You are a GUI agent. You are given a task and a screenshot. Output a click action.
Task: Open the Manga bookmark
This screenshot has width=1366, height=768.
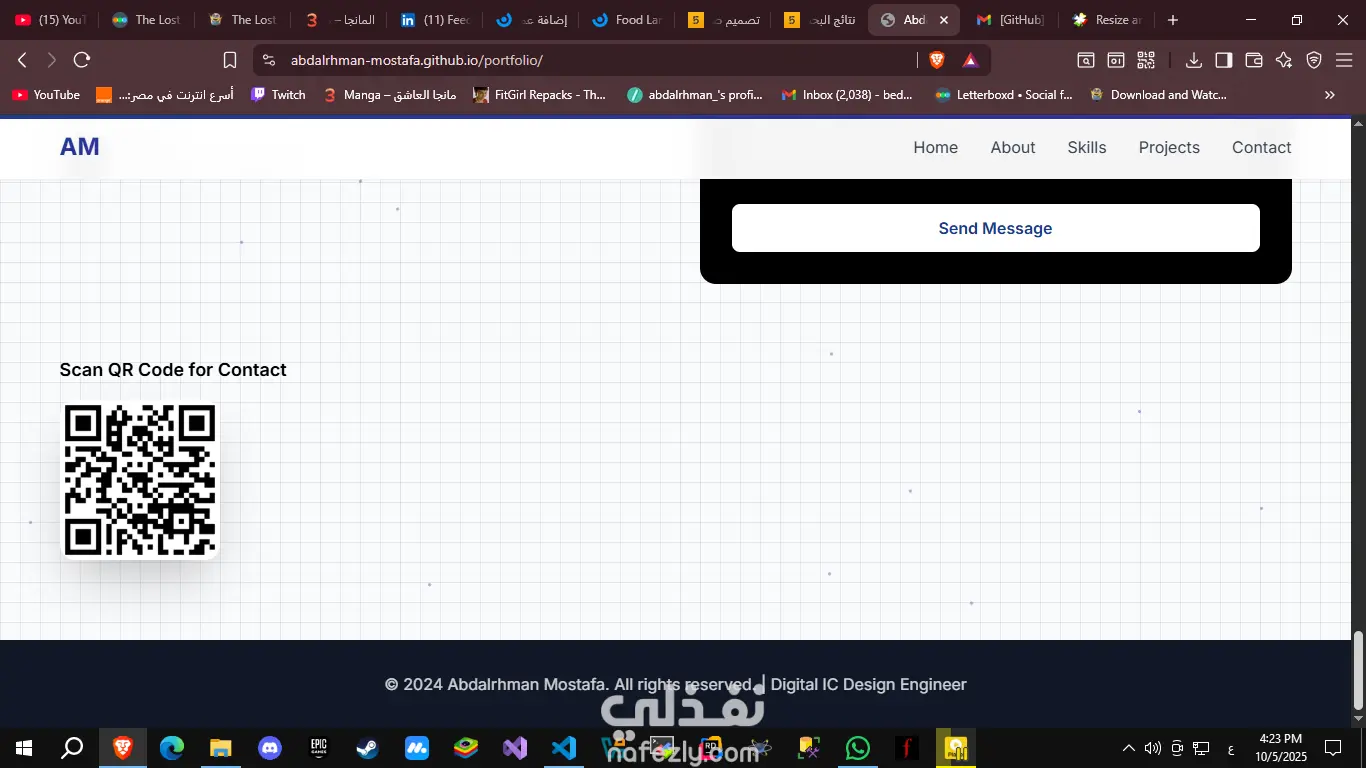point(390,95)
